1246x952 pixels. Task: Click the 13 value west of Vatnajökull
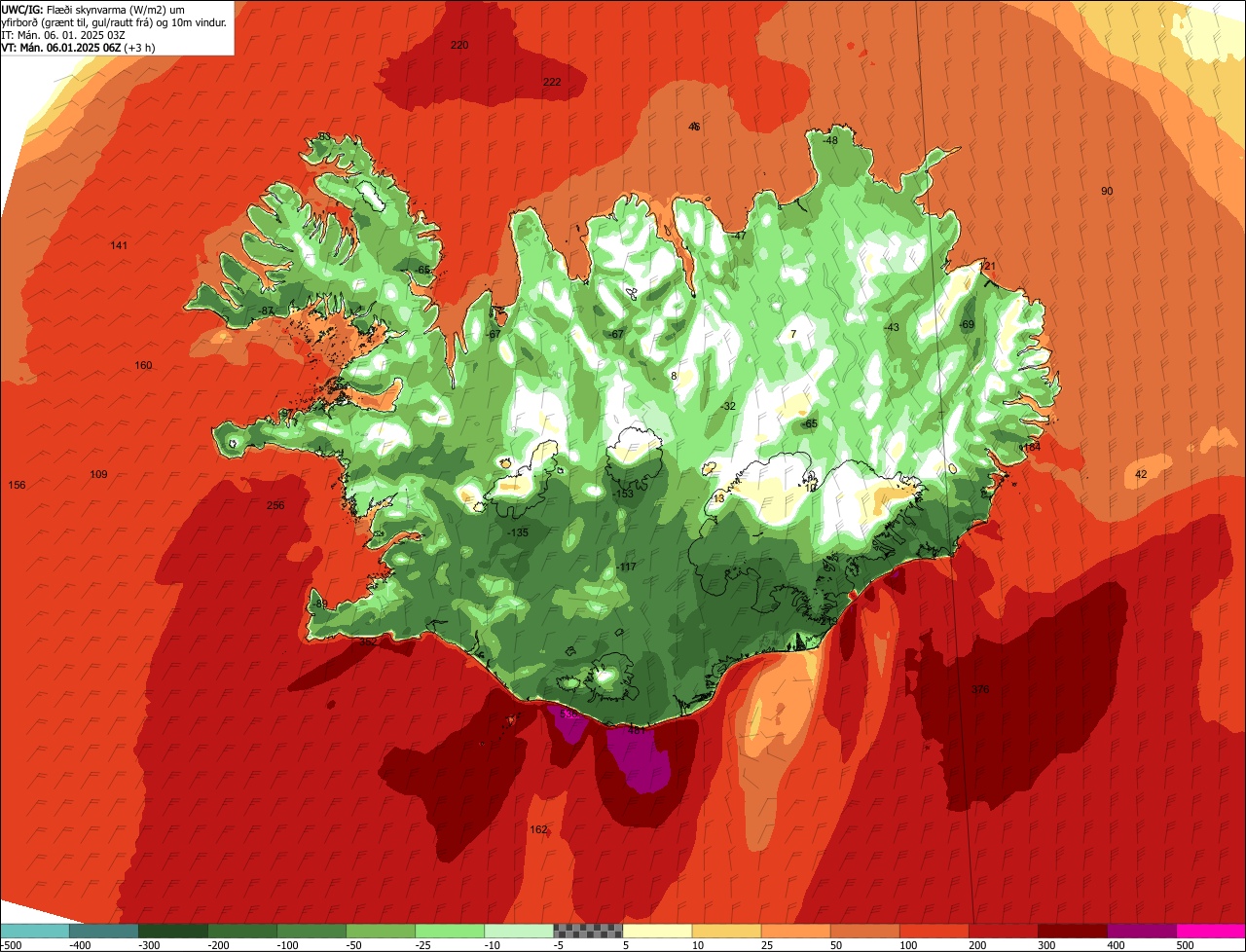point(718,498)
